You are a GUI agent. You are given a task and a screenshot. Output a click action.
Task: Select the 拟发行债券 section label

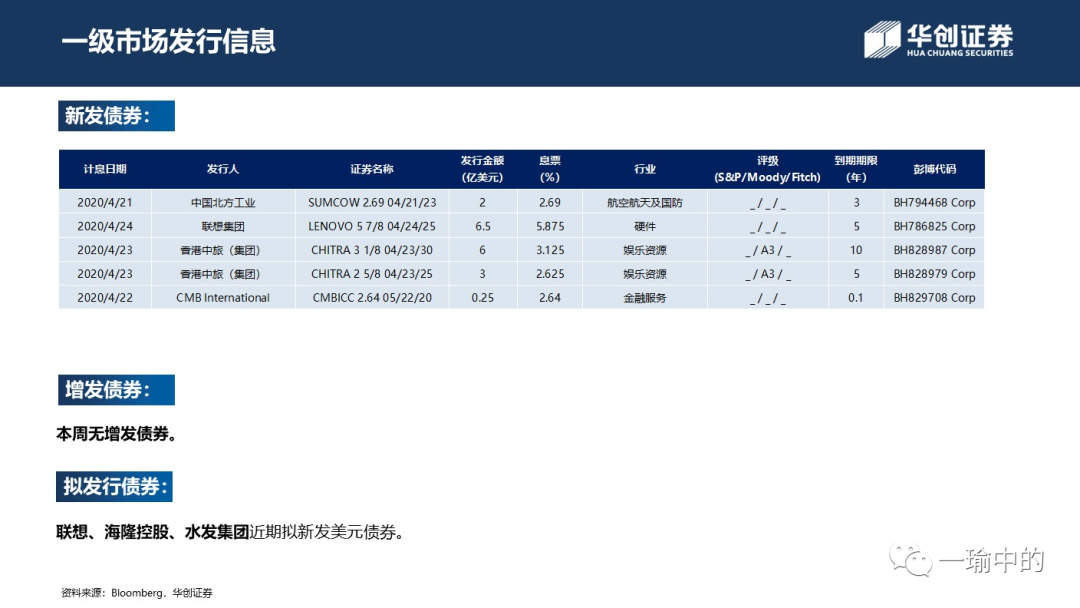point(114,487)
